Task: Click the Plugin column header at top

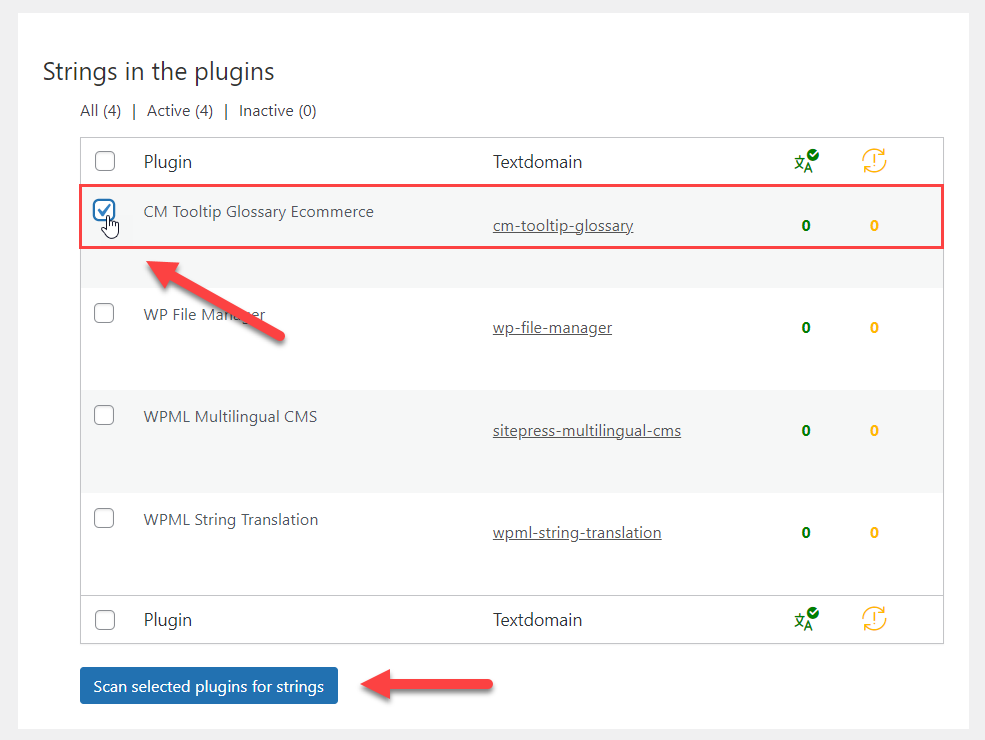Action: pos(168,162)
